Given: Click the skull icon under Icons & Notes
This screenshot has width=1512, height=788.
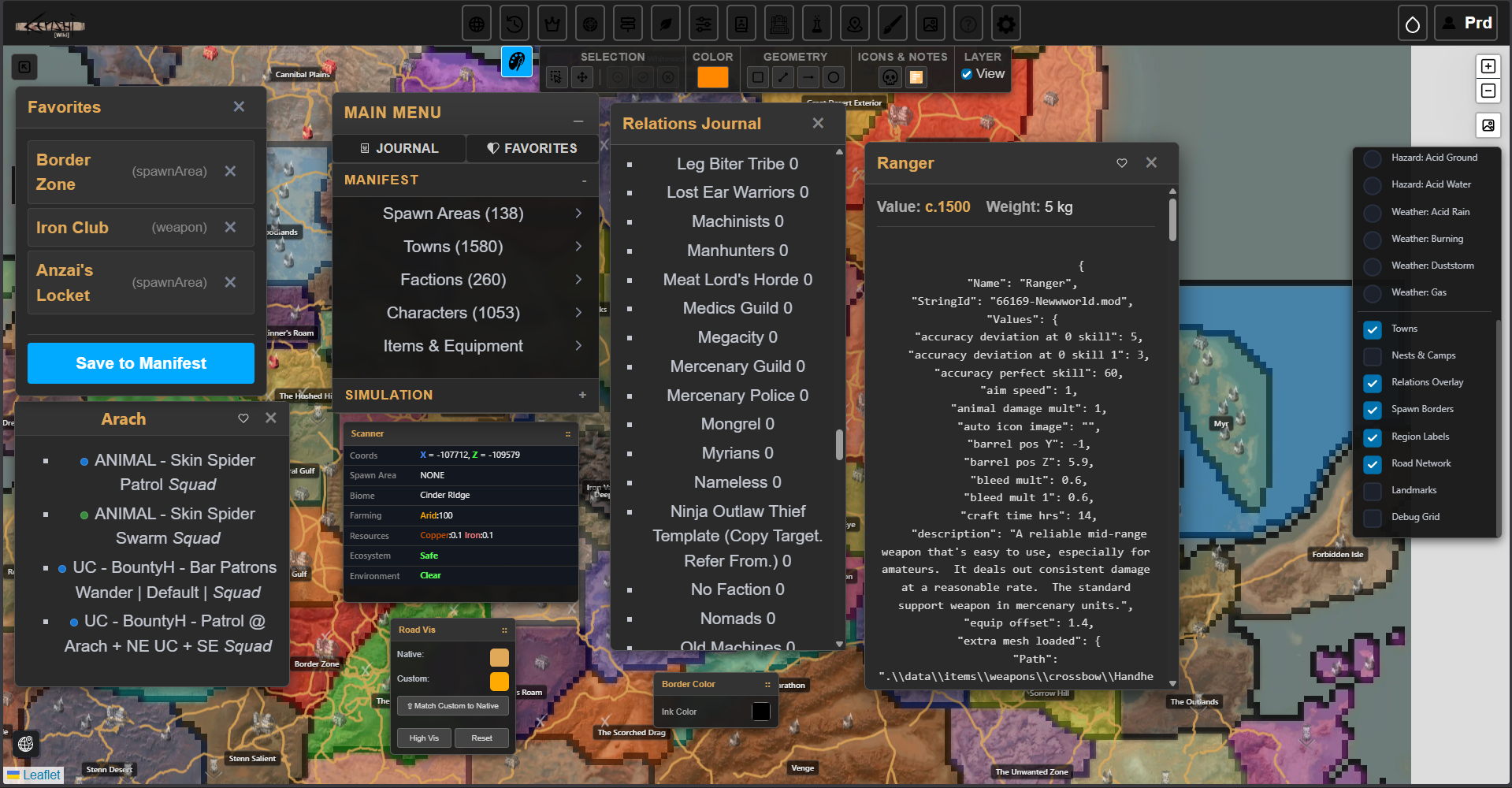Looking at the screenshot, I should (890, 77).
